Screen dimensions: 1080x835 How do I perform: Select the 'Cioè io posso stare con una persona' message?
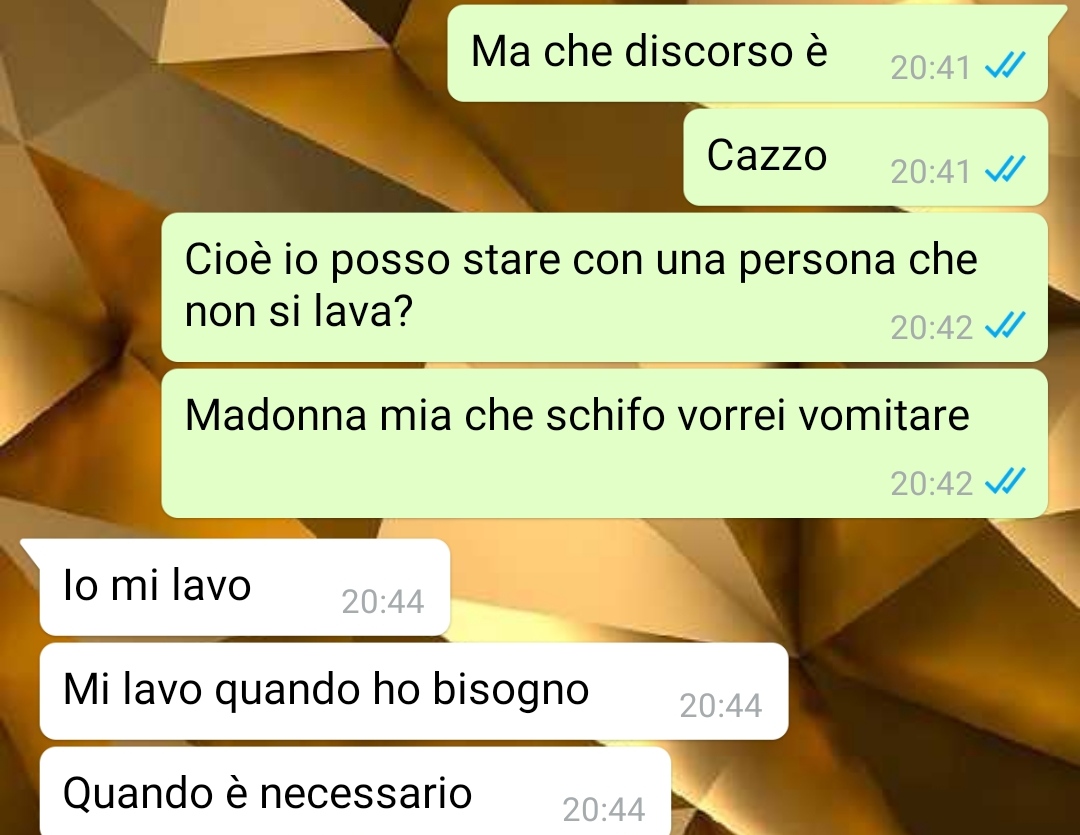pos(605,287)
